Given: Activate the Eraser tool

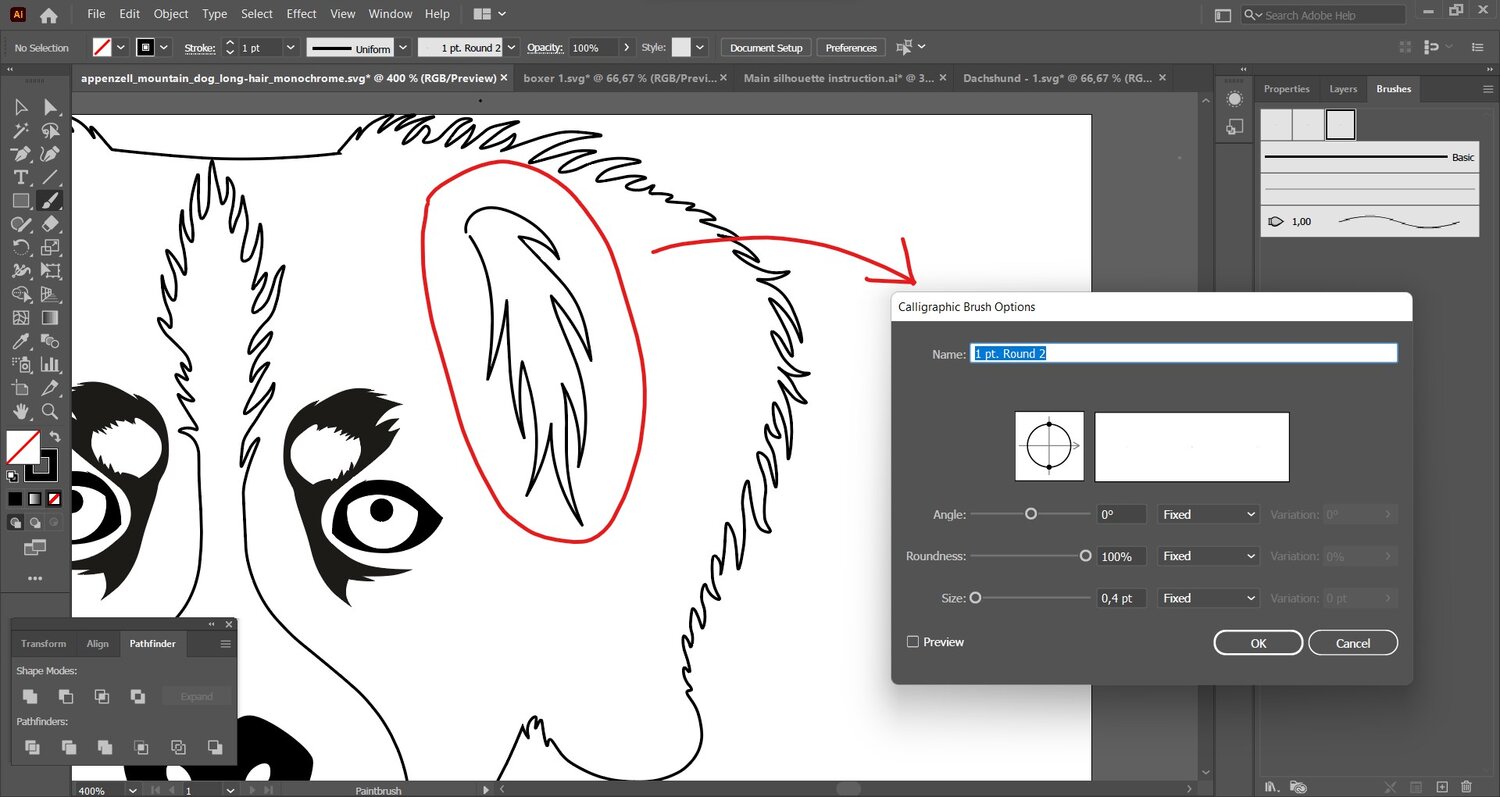Looking at the screenshot, I should 50,224.
